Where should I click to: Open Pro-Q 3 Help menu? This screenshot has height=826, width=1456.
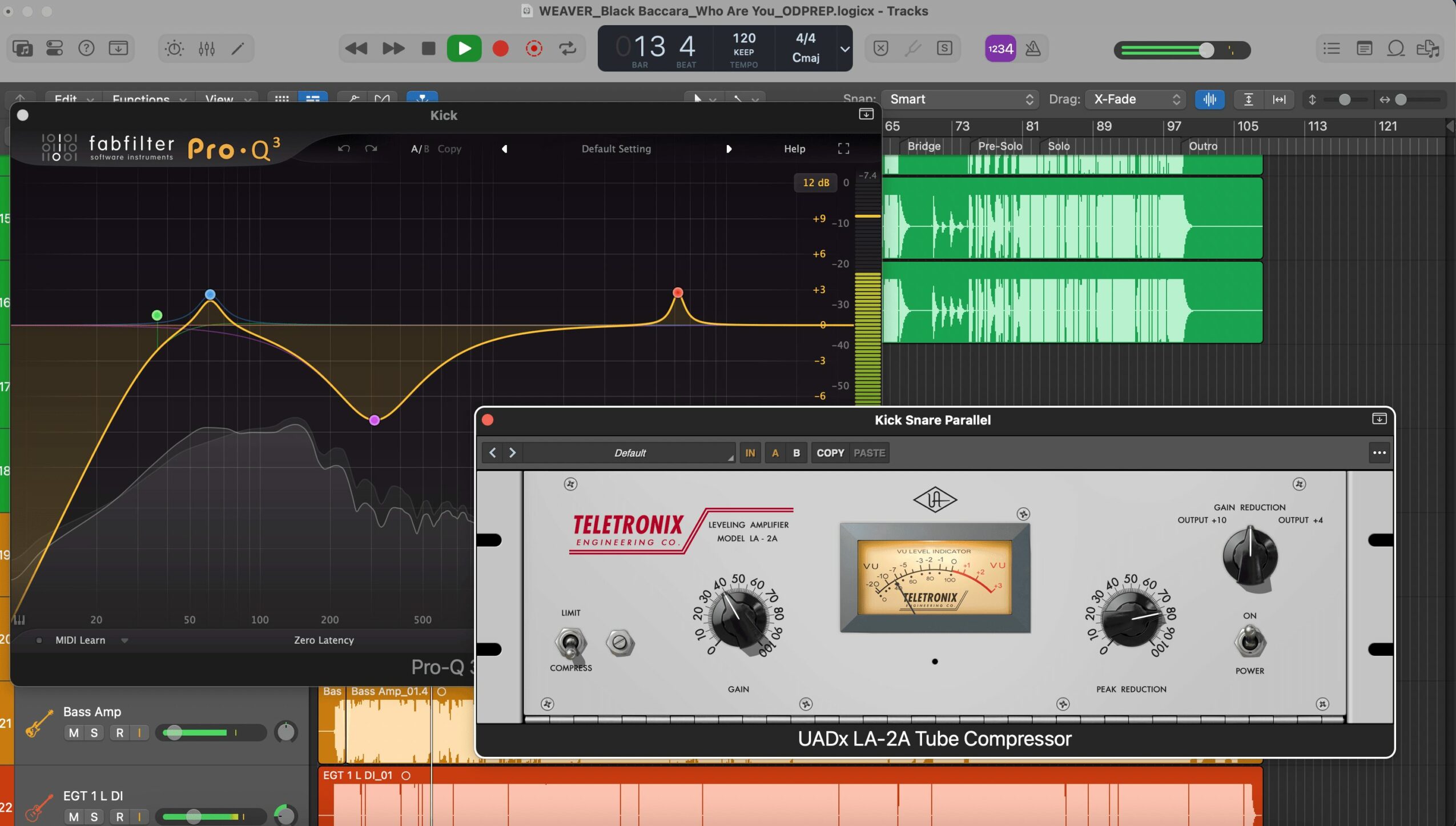[794, 149]
